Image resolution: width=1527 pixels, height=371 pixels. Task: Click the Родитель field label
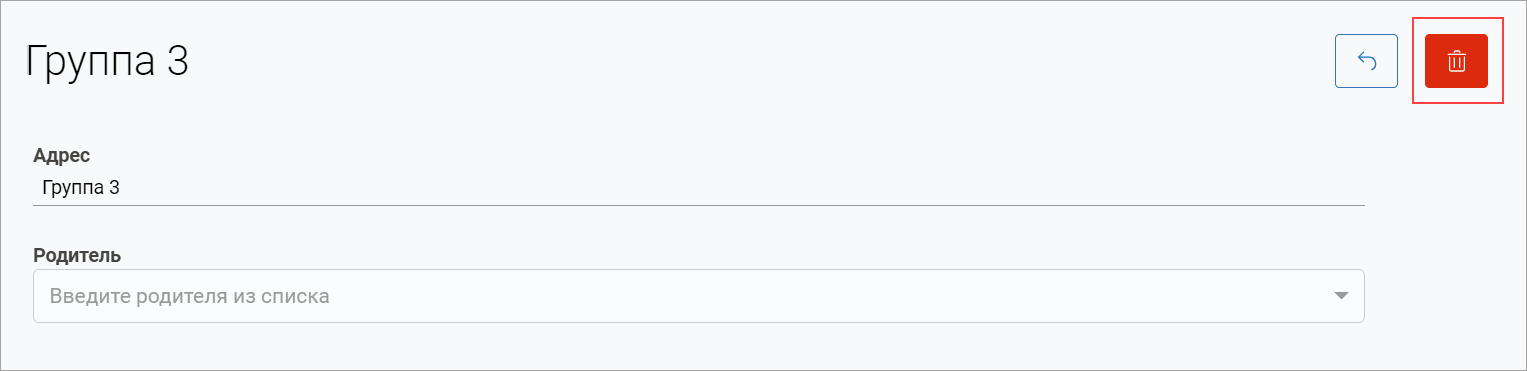pos(77,255)
